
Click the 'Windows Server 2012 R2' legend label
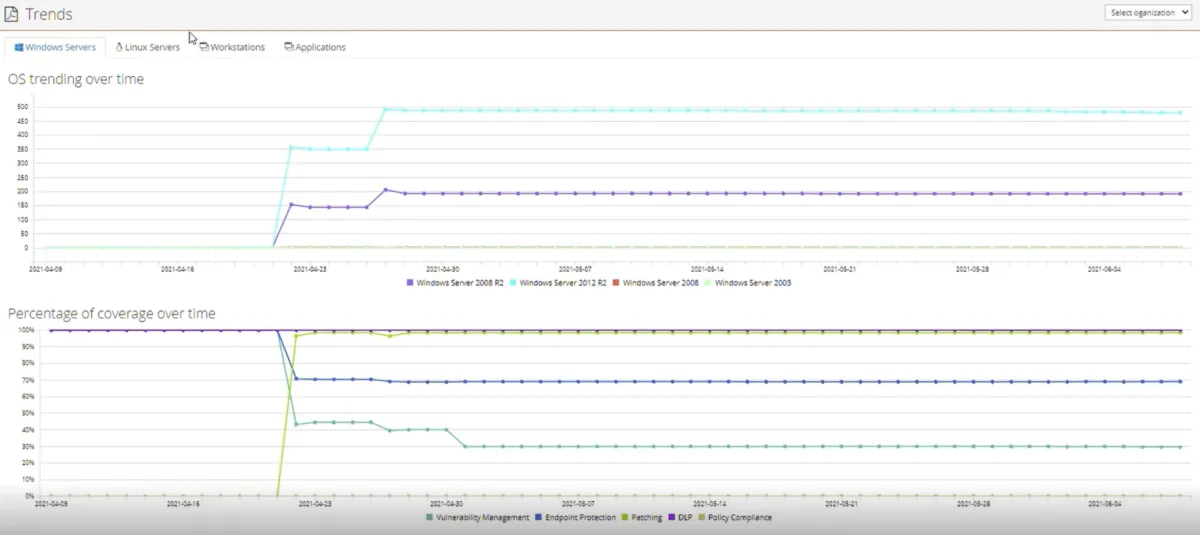click(563, 283)
